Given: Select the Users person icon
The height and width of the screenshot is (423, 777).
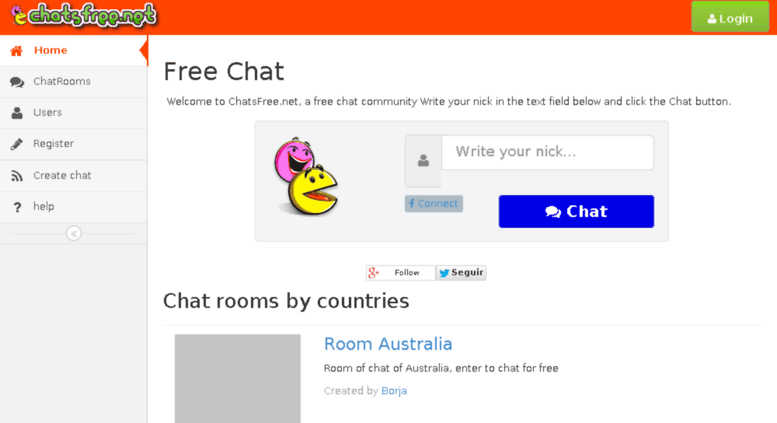Looking at the screenshot, I should click(x=17, y=113).
